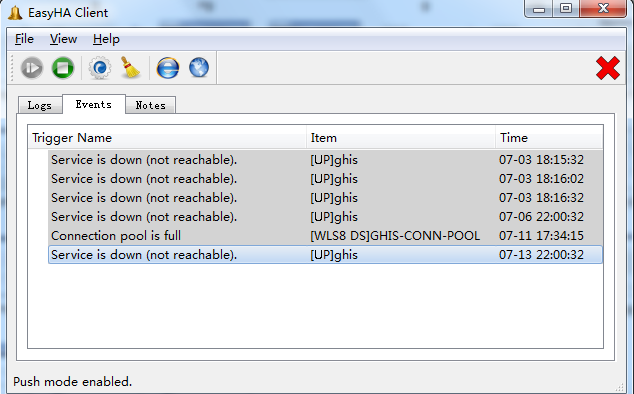This screenshot has height=394, width=634.
Task: Open the Help menu
Action: point(106,39)
